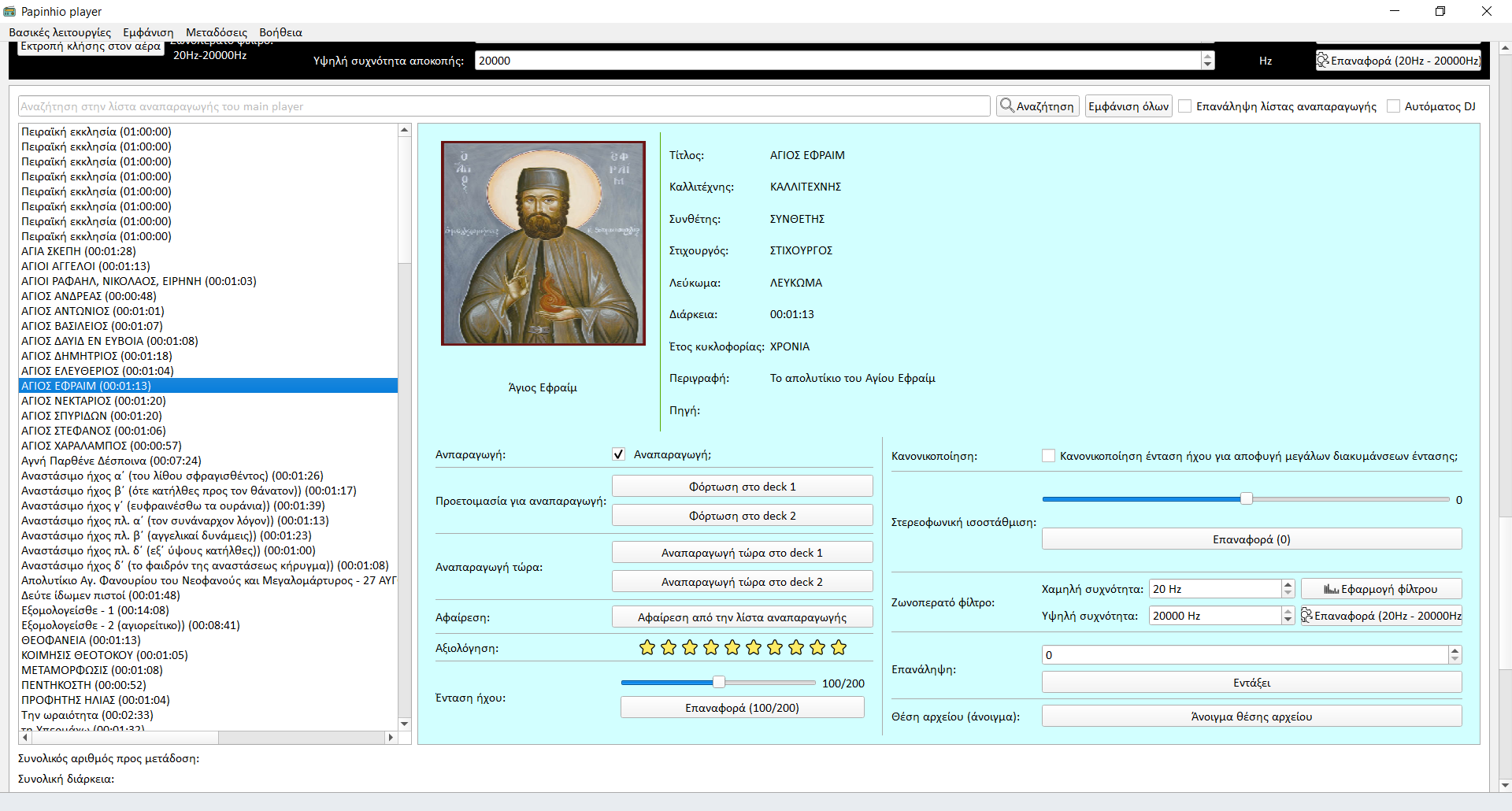
Task: Uncheck the Αναπαραγωγή; checkbox
Action: tap(619, 454)
